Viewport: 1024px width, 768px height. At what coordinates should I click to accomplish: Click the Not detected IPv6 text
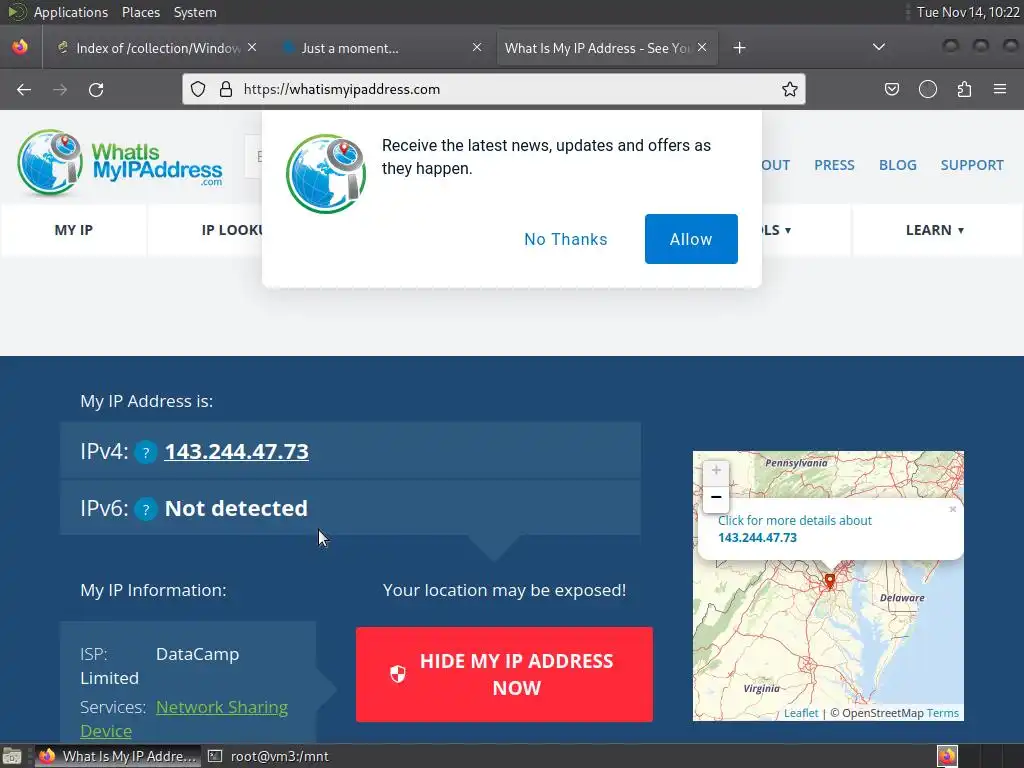click(x=236, y=508)
